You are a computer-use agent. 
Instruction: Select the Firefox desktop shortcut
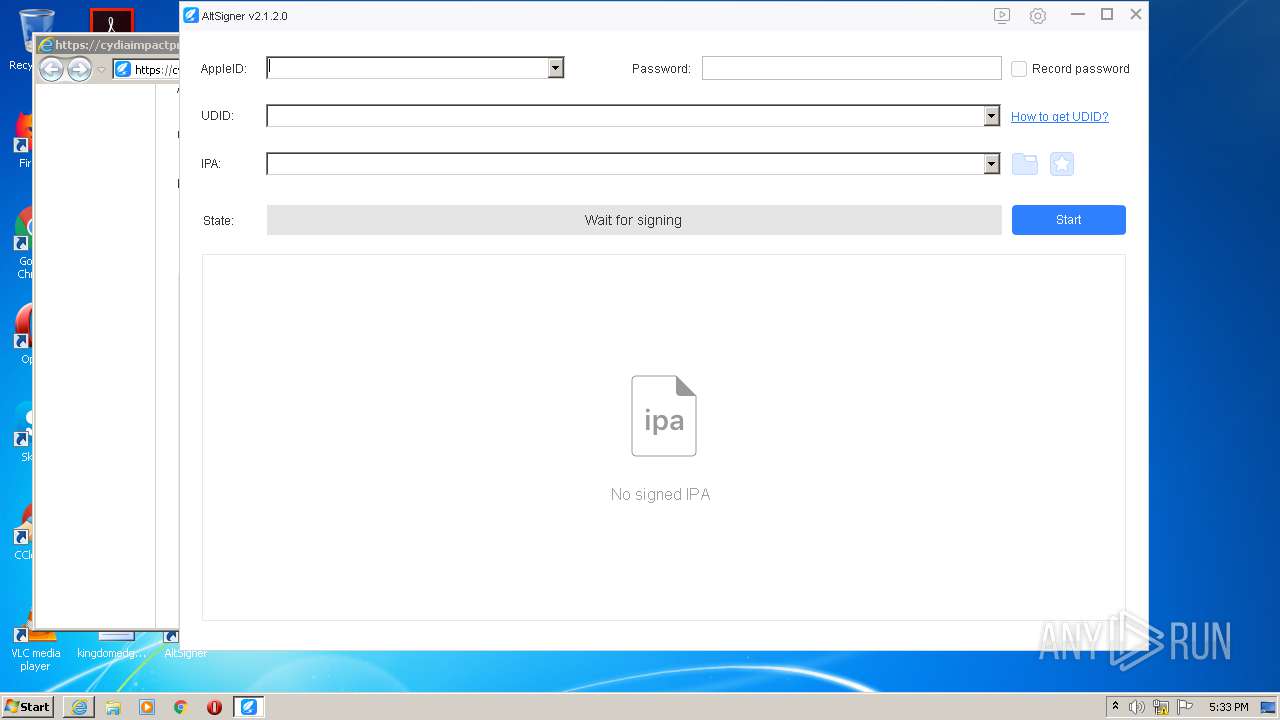point(22,140)
